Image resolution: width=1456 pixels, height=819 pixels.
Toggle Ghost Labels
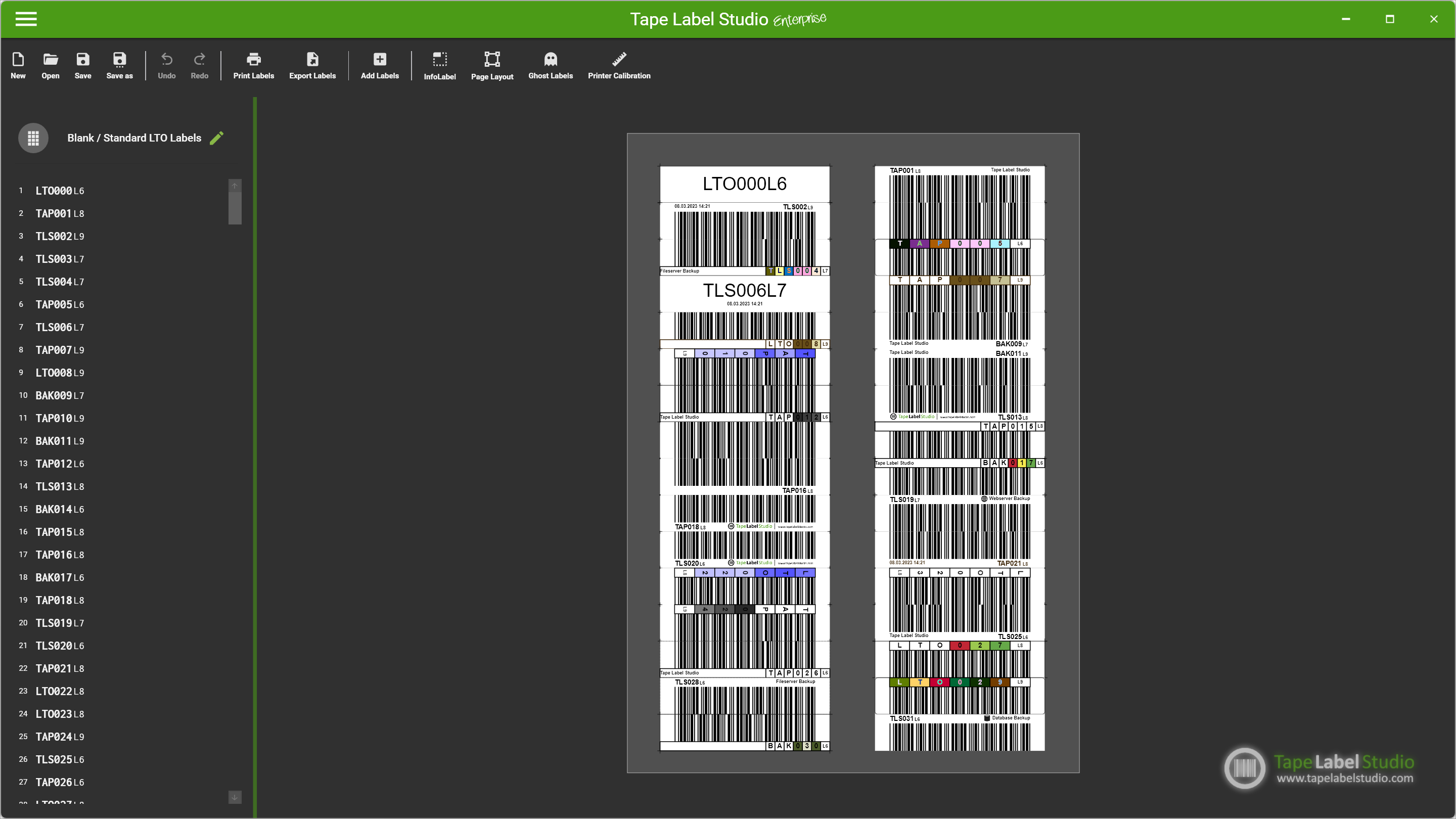(550, 66)
